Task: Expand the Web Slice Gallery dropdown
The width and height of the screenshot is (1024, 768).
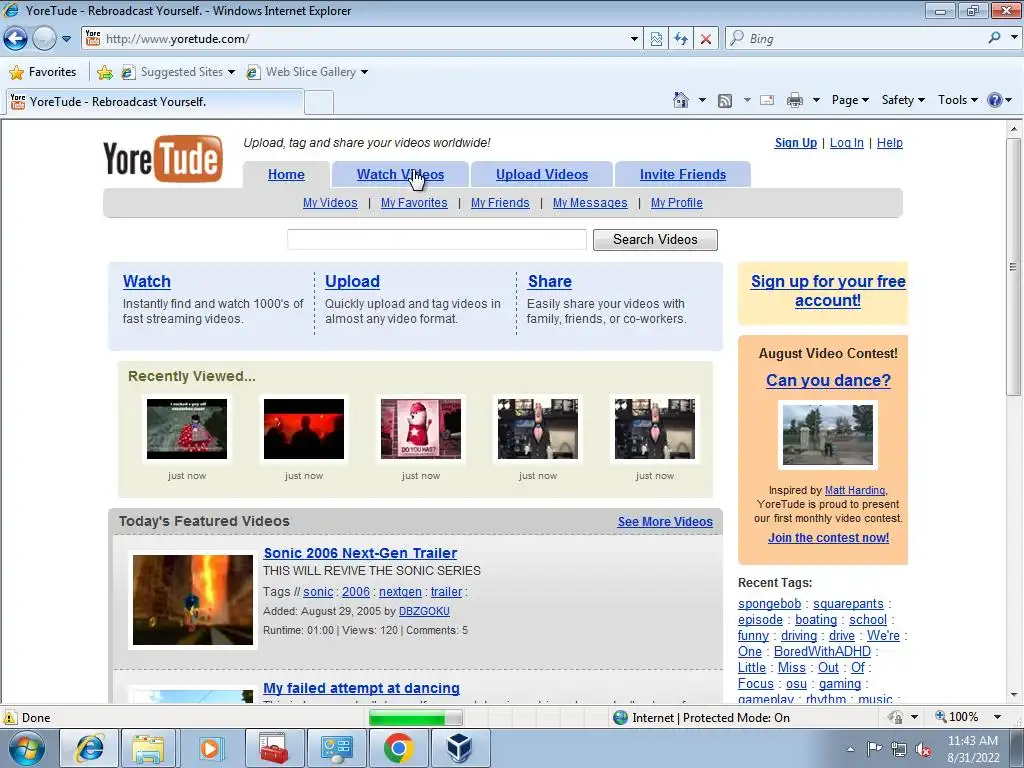Action: click(x=364, y=72)
